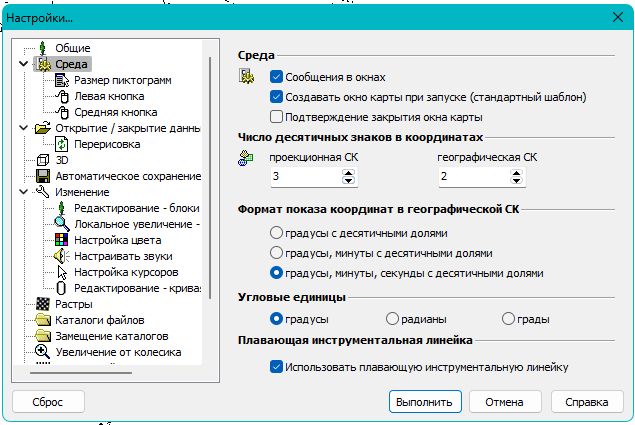Viewport: 635px width, 425px height.
Task: Collapse the Среда tree node
Action: pos(24,64)
